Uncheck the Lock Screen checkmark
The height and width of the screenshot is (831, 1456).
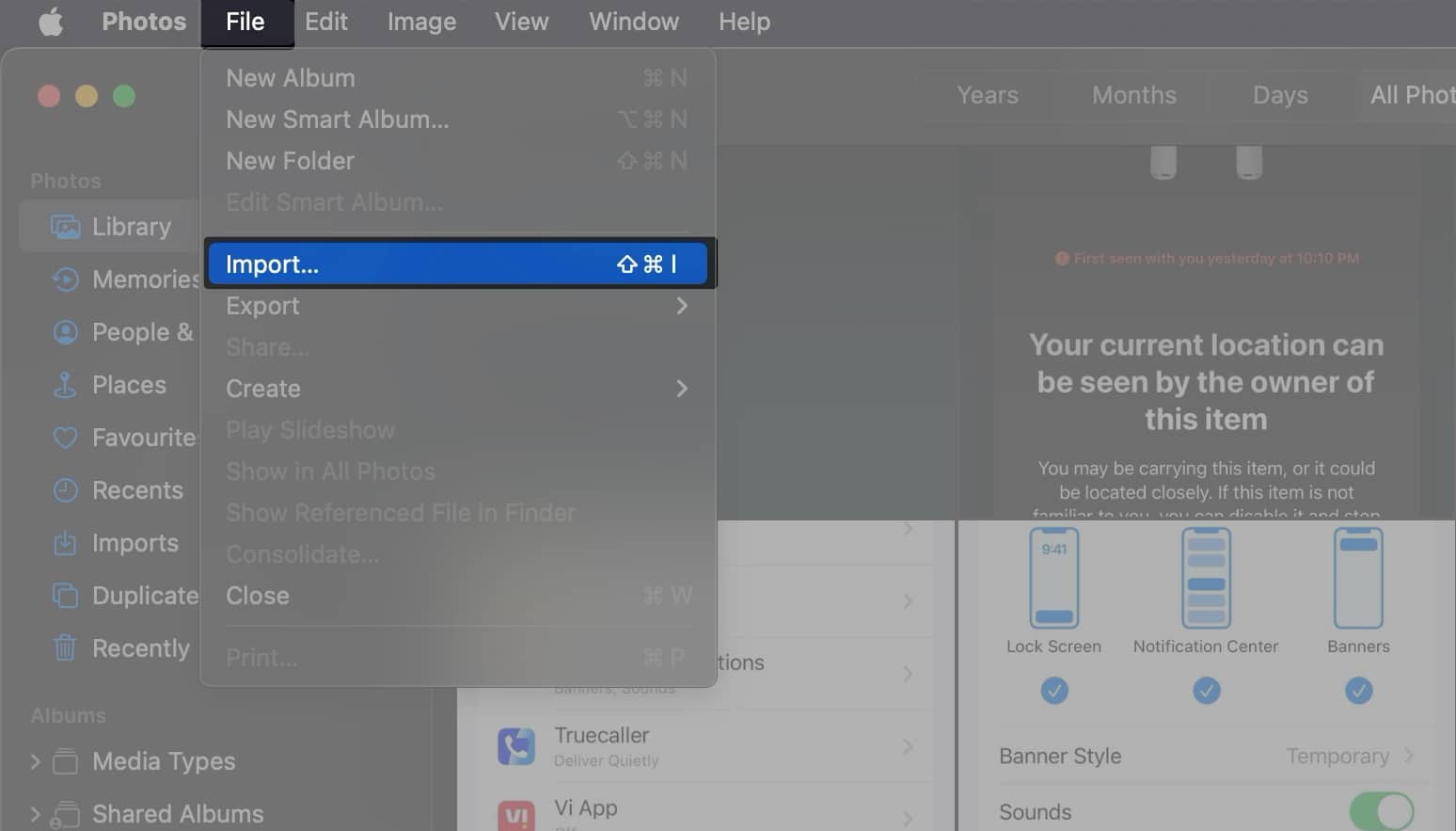(1054, 691)
